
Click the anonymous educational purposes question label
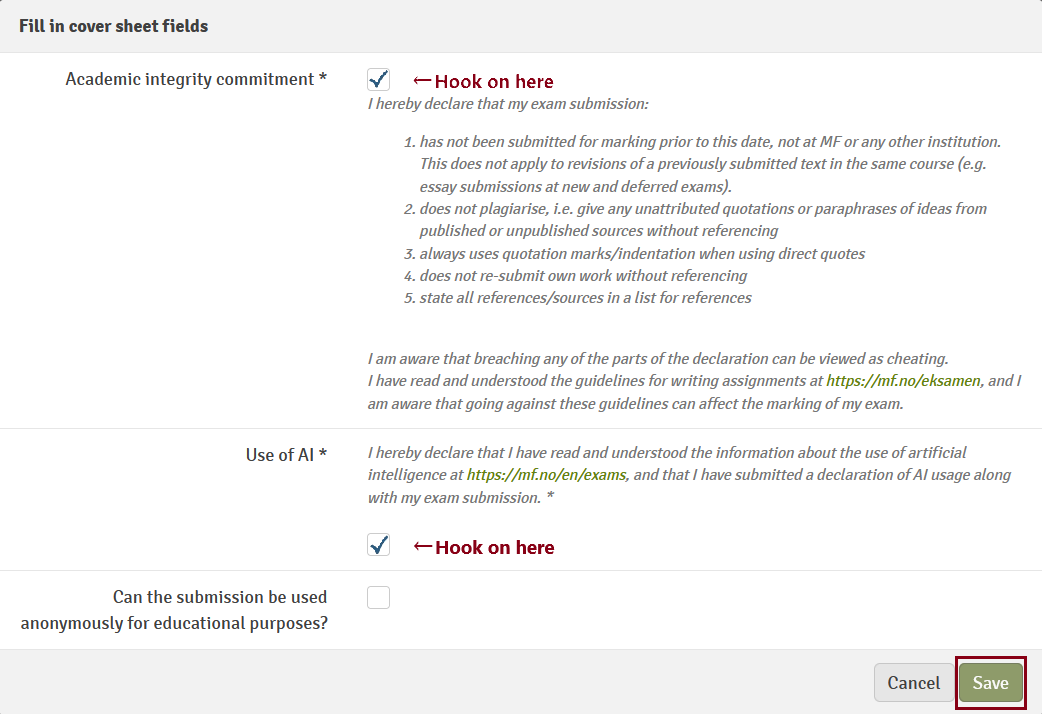point(174,610)
